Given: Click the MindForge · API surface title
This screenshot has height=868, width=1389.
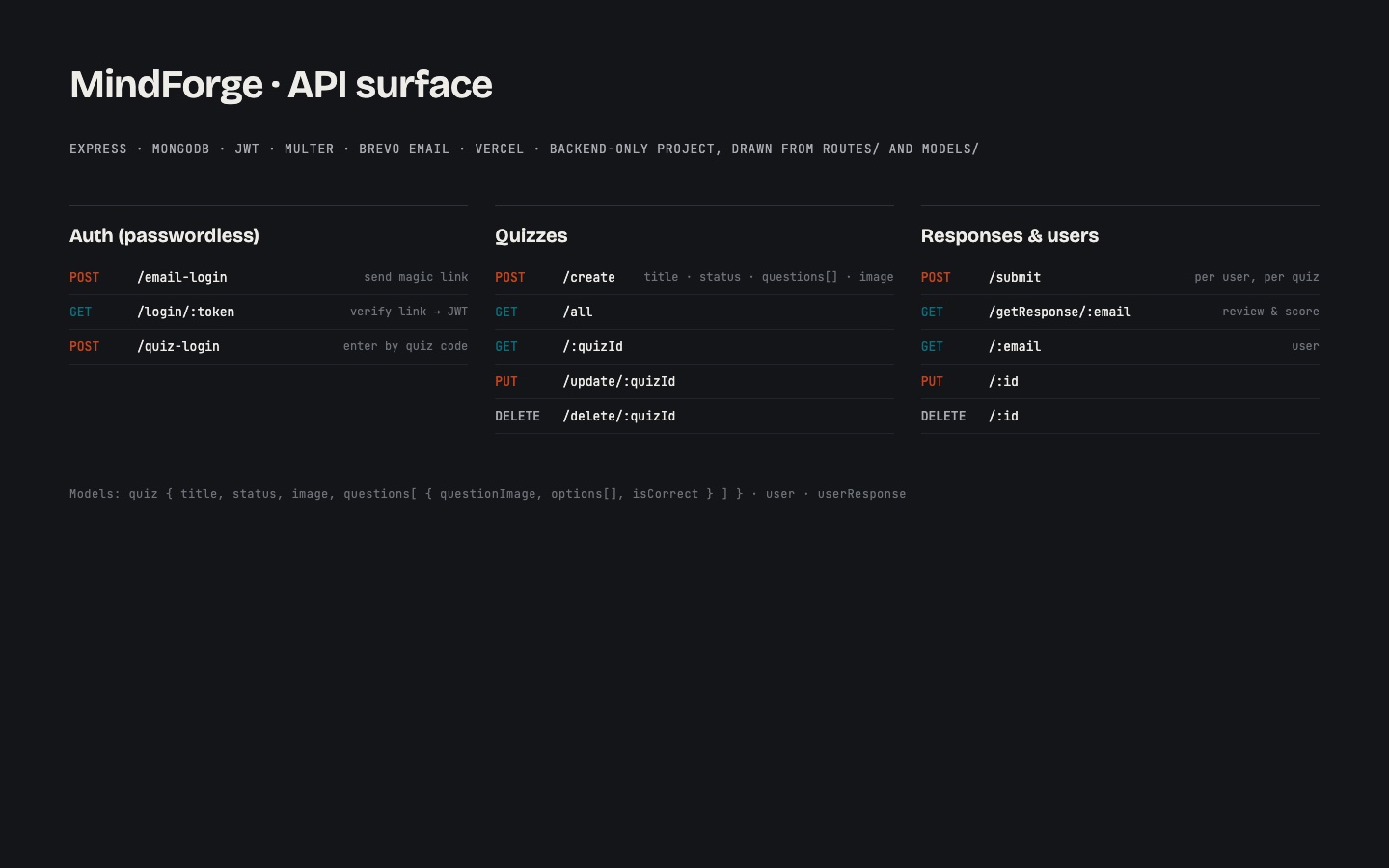Looking at the screenshot, I should pyautogui.click(x=281, y=85).
